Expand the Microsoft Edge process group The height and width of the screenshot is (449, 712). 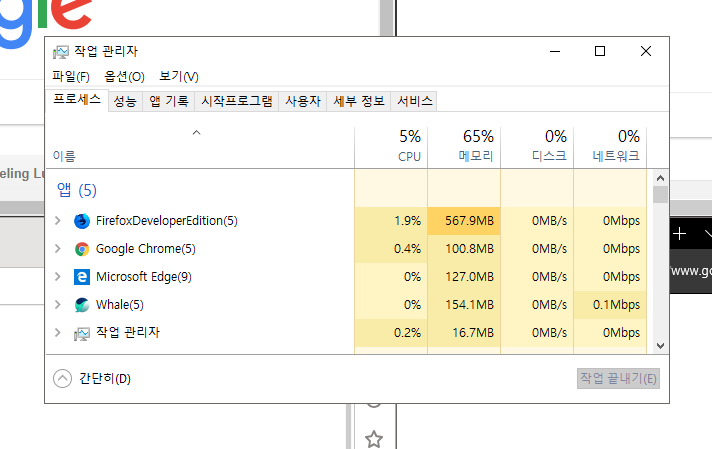pos(58,276)
